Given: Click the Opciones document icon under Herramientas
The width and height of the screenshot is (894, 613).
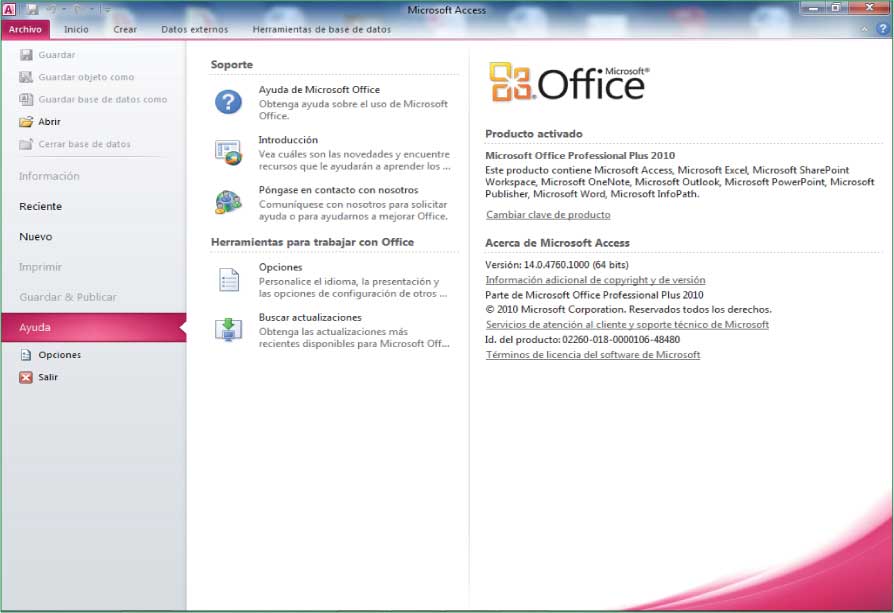Looking at the screenshot, I should click(x=229, y=279).
